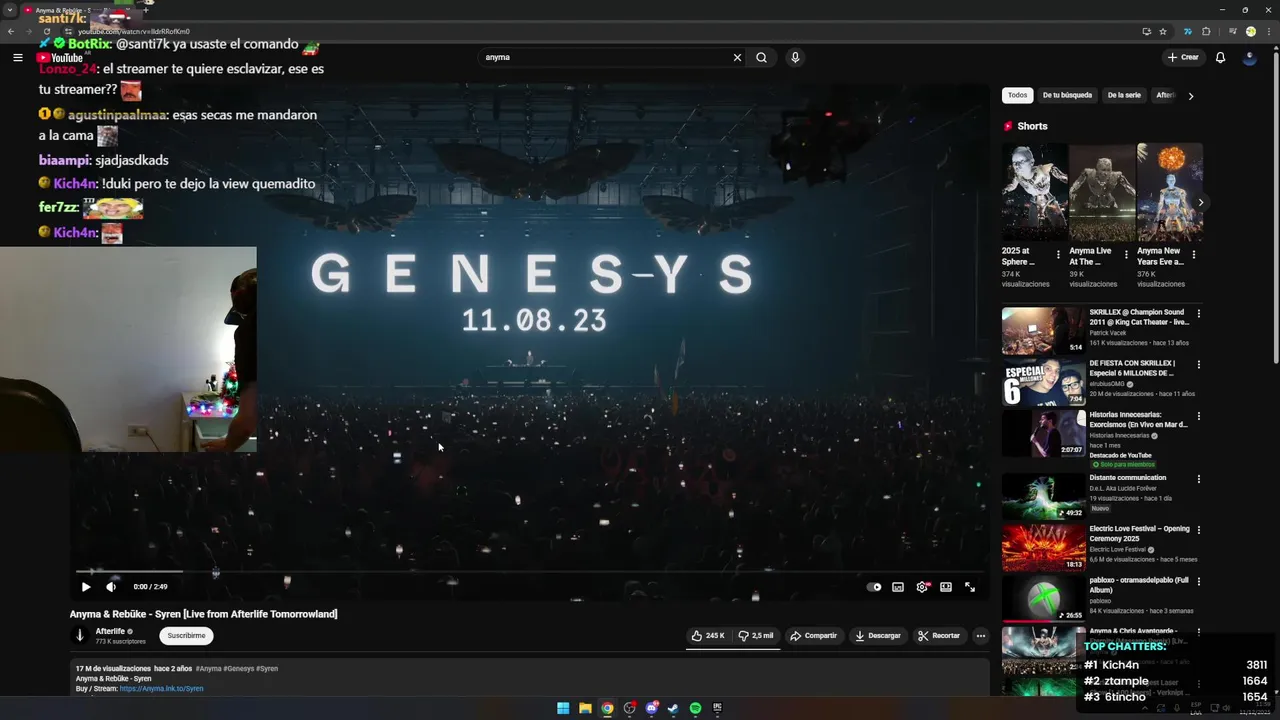Open Epic Games Launcher from taskbar

tap(717, 708)
